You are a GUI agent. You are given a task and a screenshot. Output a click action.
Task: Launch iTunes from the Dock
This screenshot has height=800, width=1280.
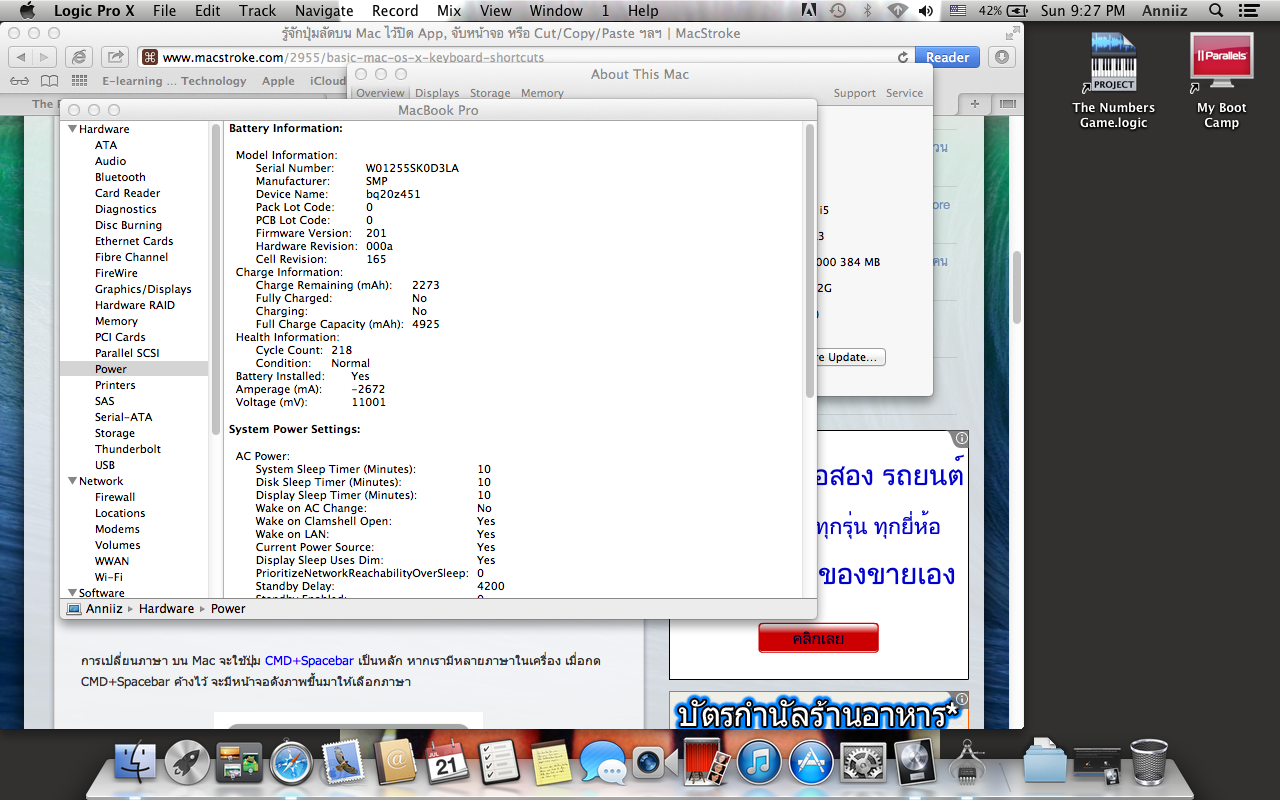[x=759, y=764]
